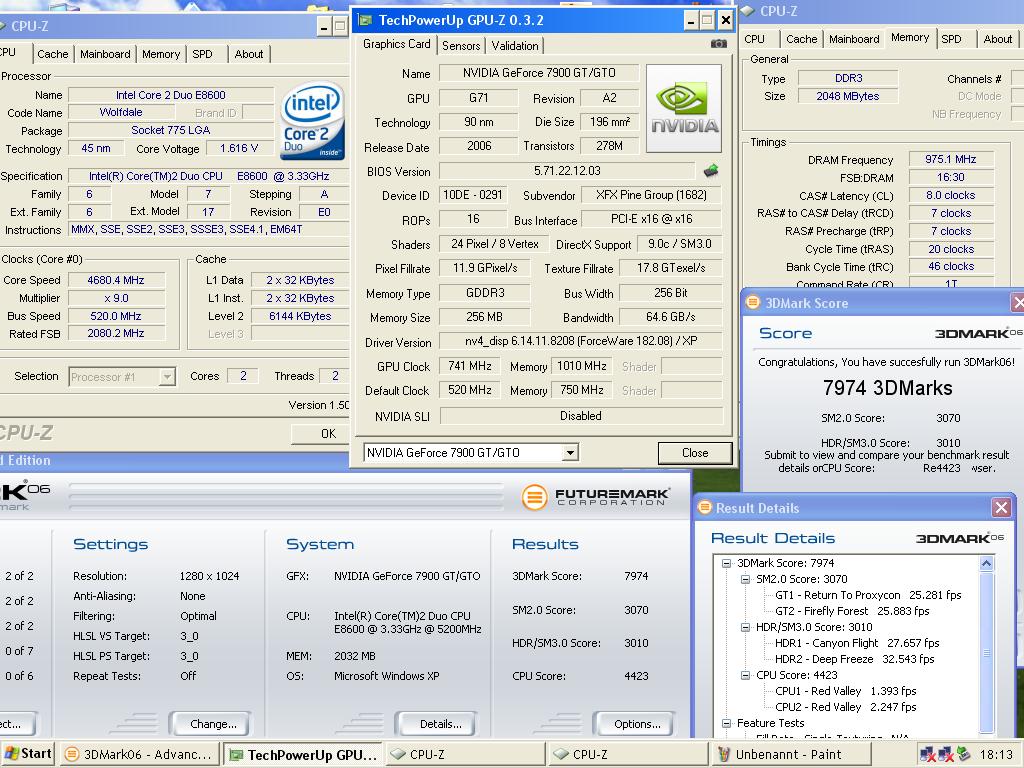The image size is (1024, 768).
Task: Click the green system tray icon
Action: (963, 754)
